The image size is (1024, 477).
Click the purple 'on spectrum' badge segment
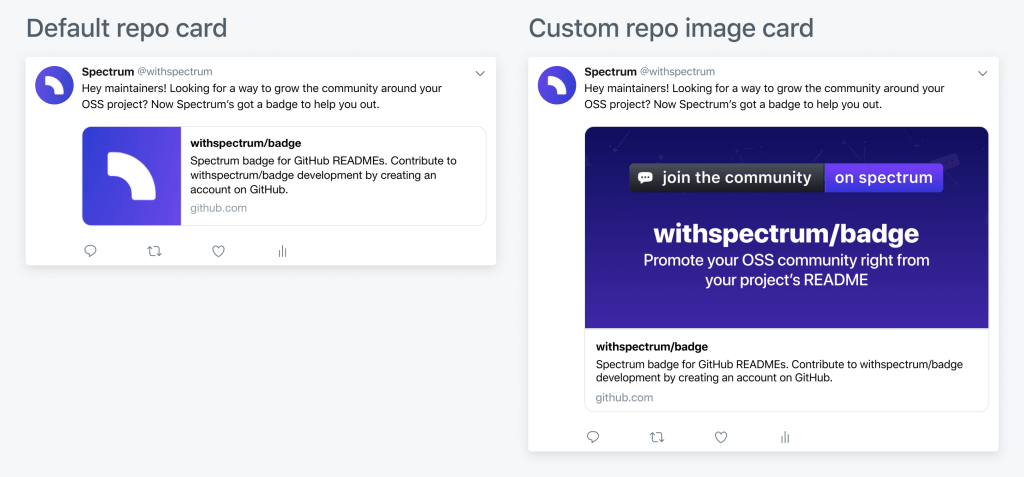pyautogui.click(x=883, y=178)
